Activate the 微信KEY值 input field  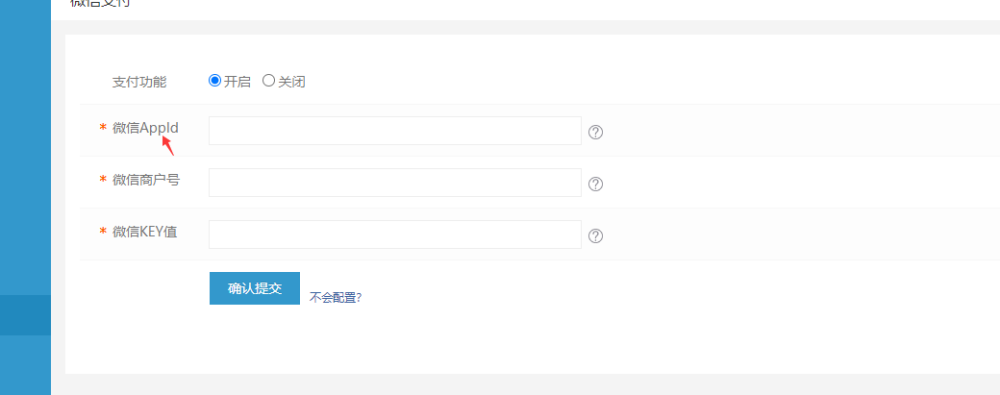pos(395,234)
